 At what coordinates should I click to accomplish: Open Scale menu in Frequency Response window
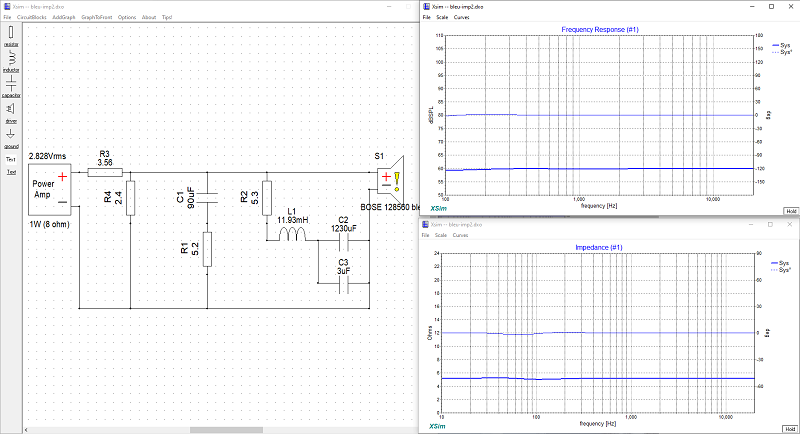(442, 17)
